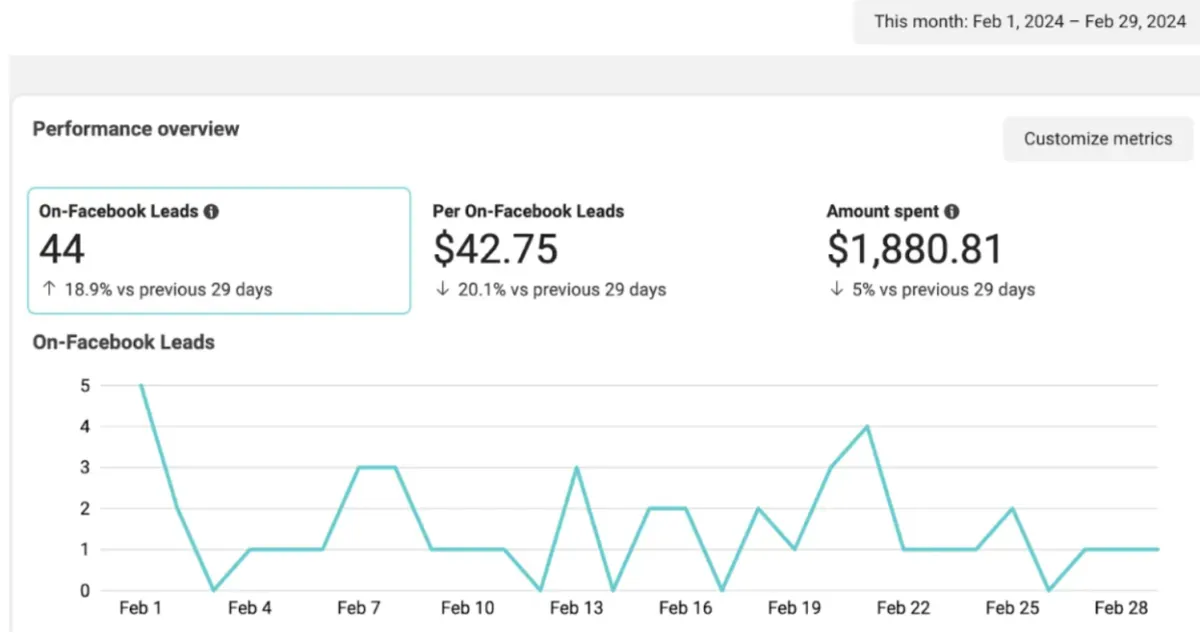
Task: Click the $42.75 cost per lead value
Action: [x=495, y=249]
